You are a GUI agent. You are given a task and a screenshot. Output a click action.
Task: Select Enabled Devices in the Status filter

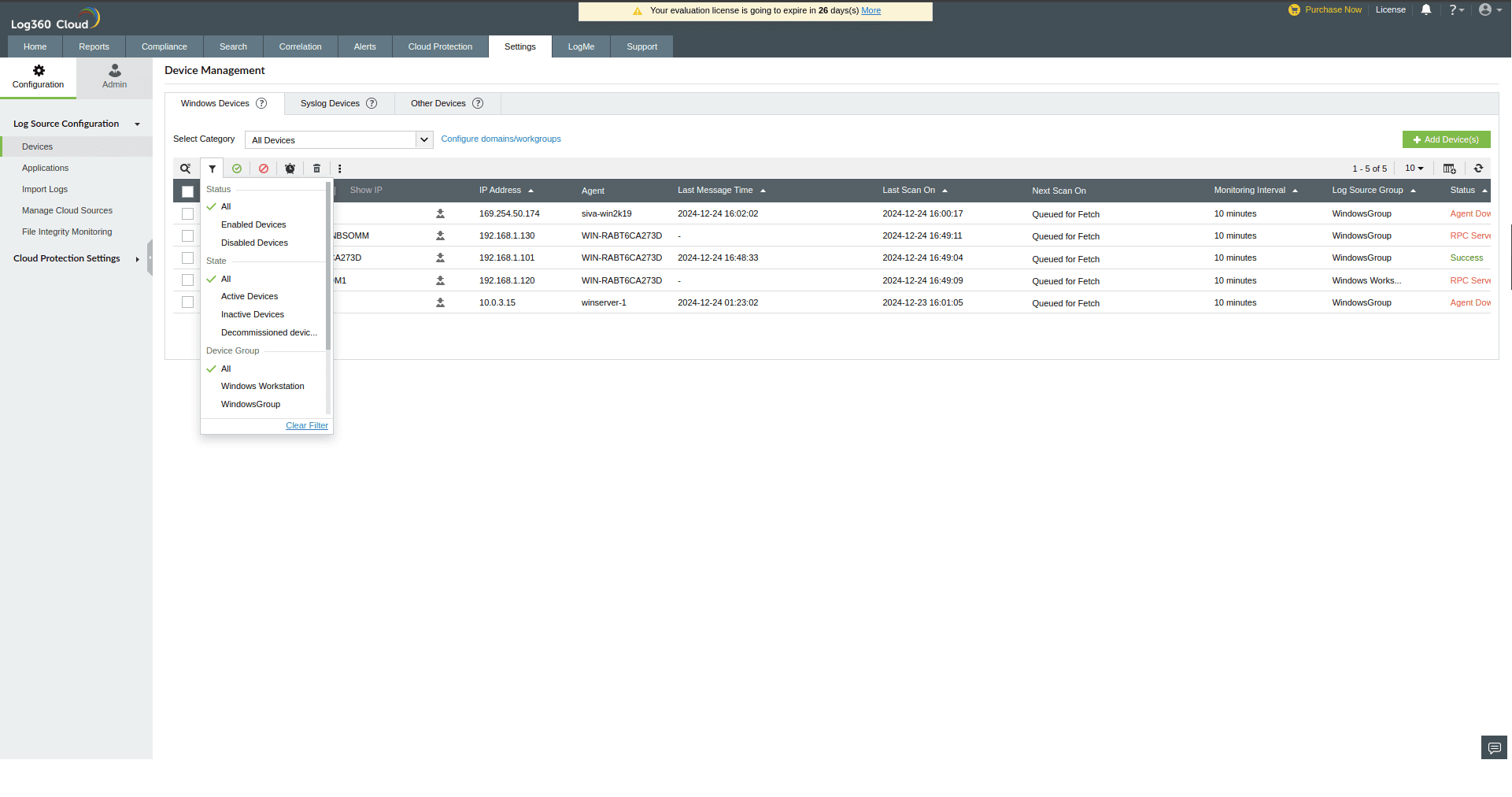click(x=253, y=224)
